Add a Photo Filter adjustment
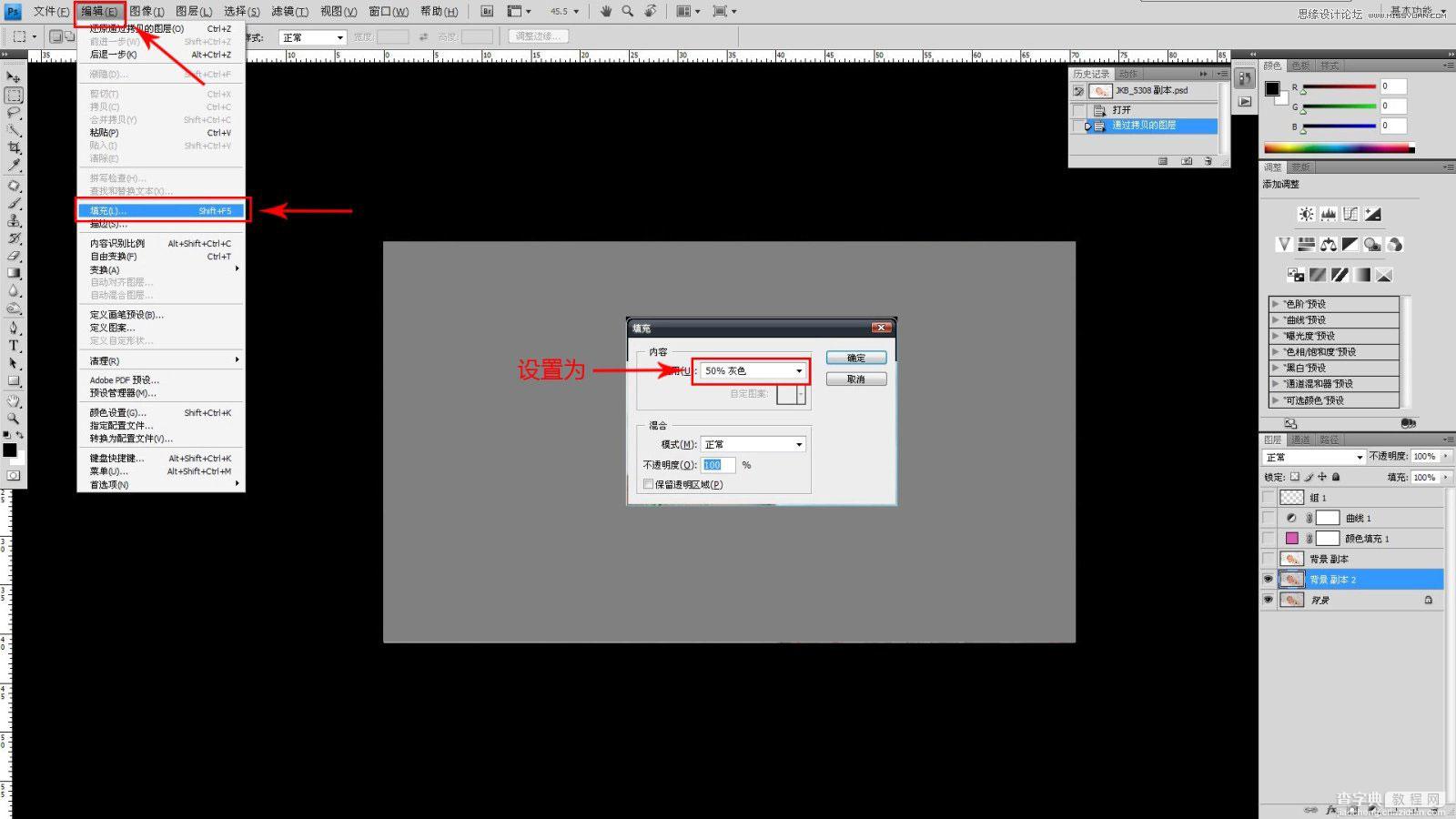Image resolution: width=1456 pixels, height=819 pixels. [1372, 245]
